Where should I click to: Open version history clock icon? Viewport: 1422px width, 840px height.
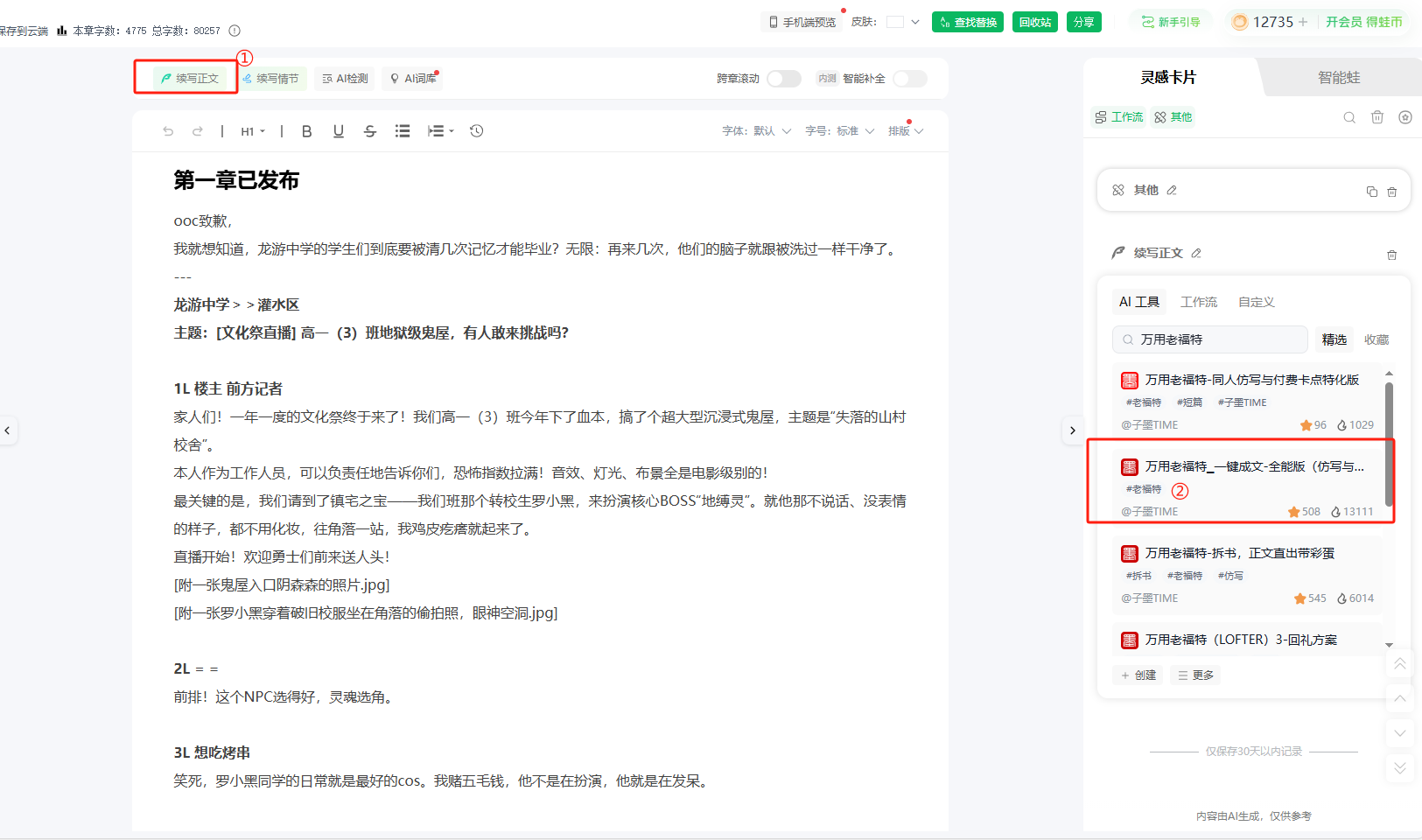point(477,131)
